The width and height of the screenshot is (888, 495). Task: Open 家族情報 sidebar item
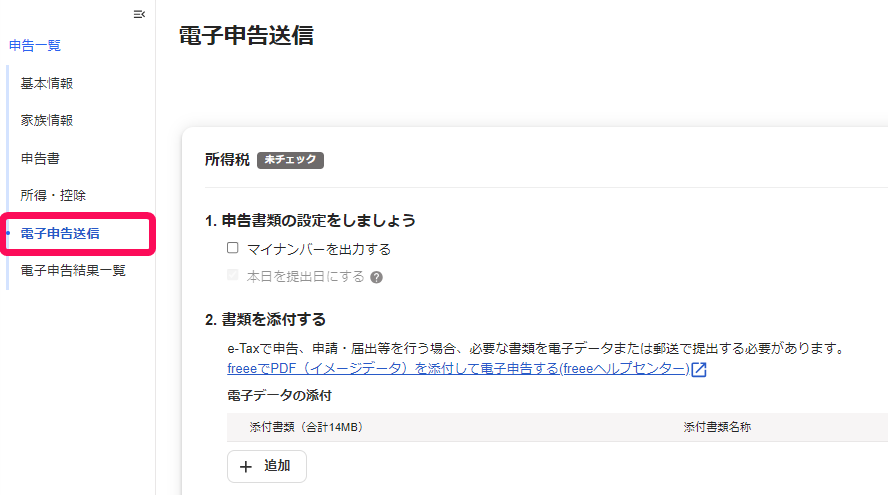tap(47, 120)
